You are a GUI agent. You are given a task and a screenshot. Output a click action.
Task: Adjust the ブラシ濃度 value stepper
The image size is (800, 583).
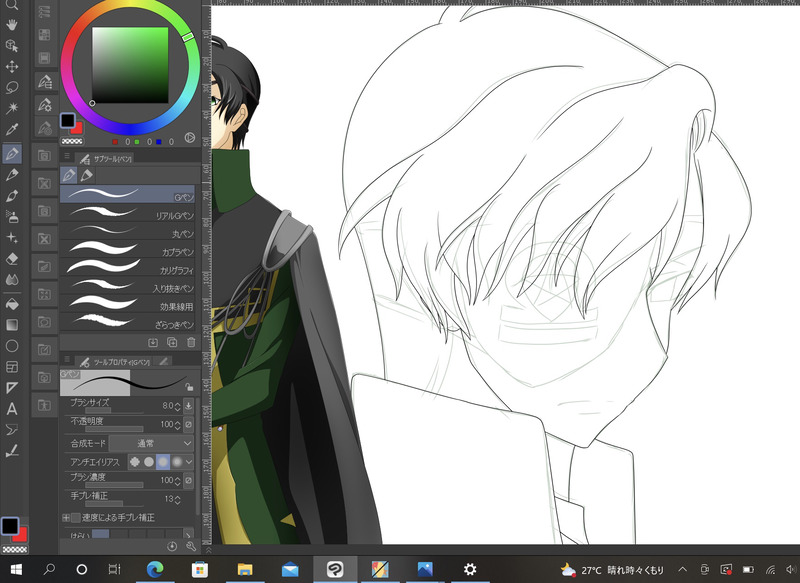coord(178,480)
